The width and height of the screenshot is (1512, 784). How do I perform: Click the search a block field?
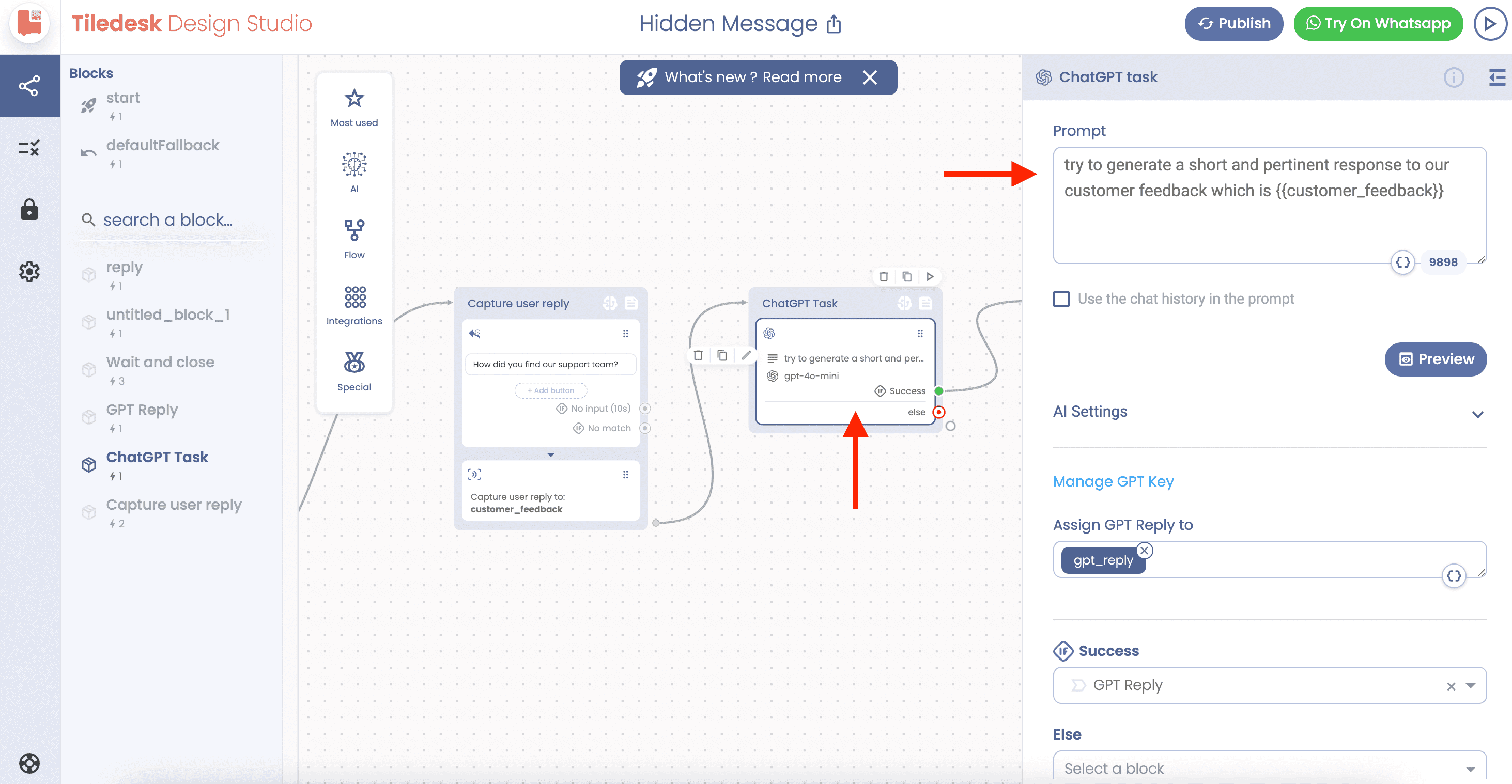pos(172,220)
